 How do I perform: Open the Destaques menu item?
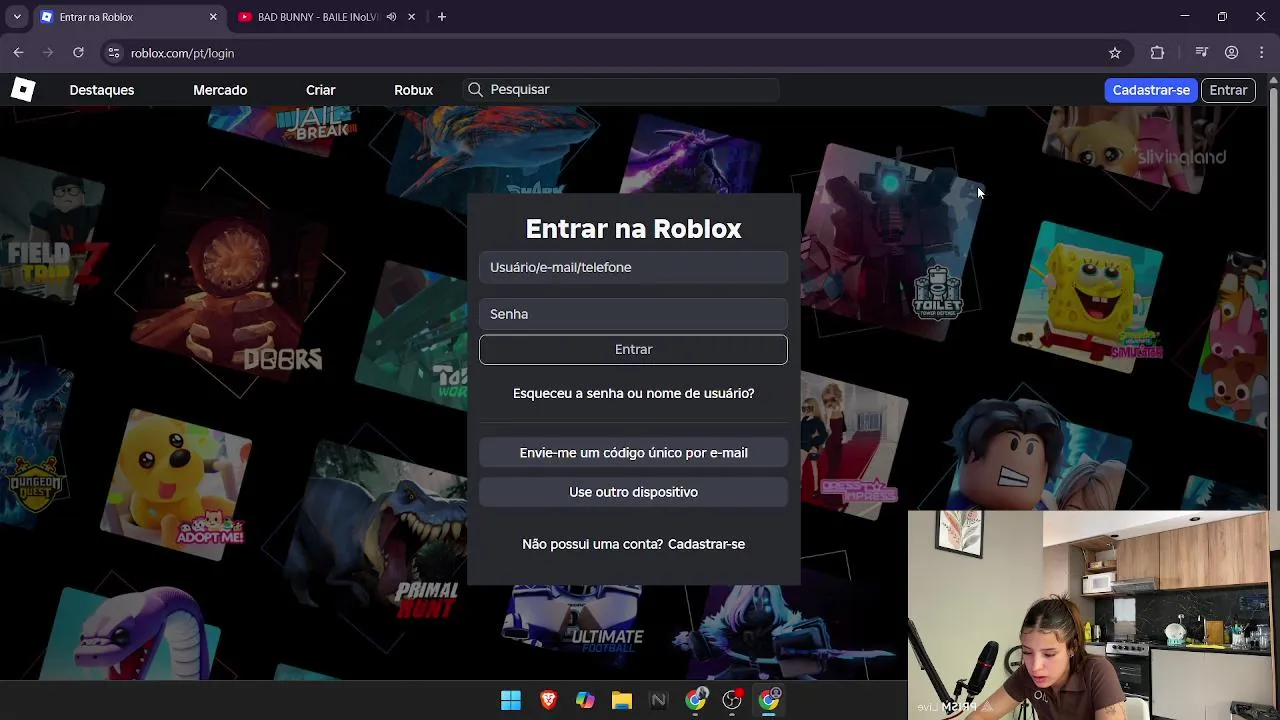click(x=102, y=90)
